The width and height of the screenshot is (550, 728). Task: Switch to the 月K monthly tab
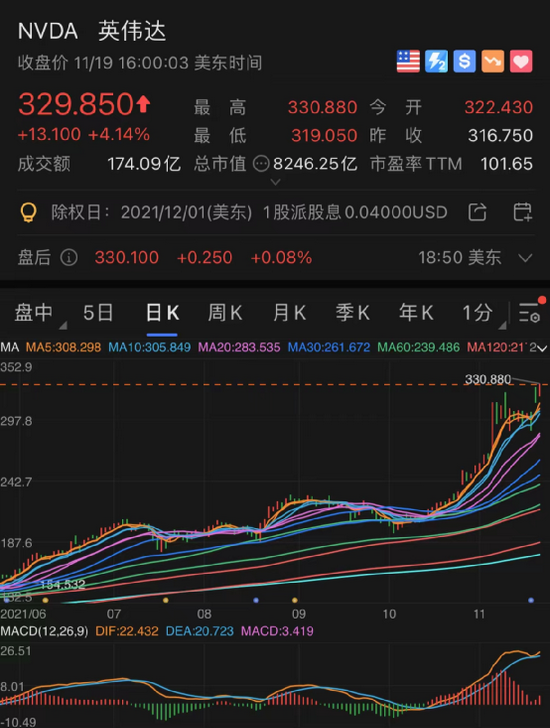click(289, 313)
